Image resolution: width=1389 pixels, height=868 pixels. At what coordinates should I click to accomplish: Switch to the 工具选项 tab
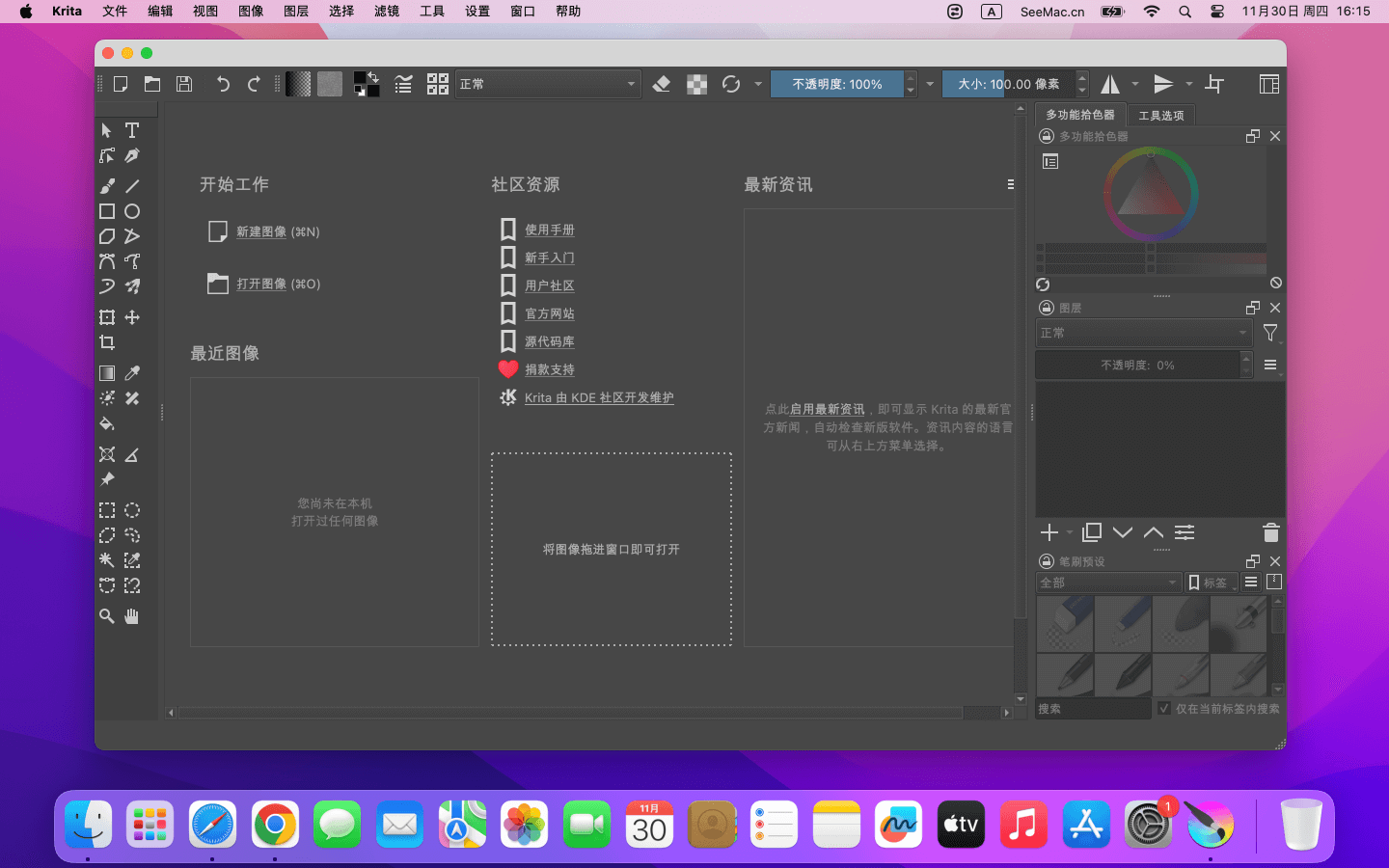pyautogui.click(x=1161, y=114)
